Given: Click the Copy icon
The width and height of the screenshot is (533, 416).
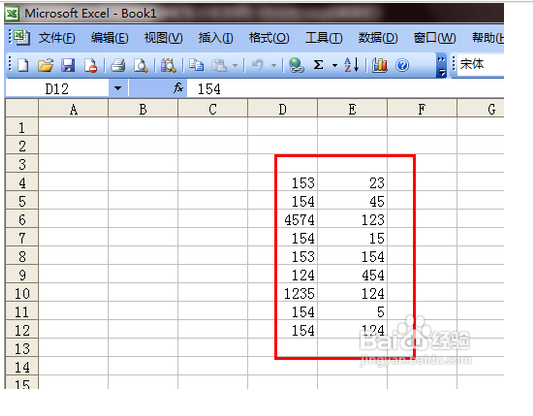Looking at the screenshot, I should pos(196,65).
